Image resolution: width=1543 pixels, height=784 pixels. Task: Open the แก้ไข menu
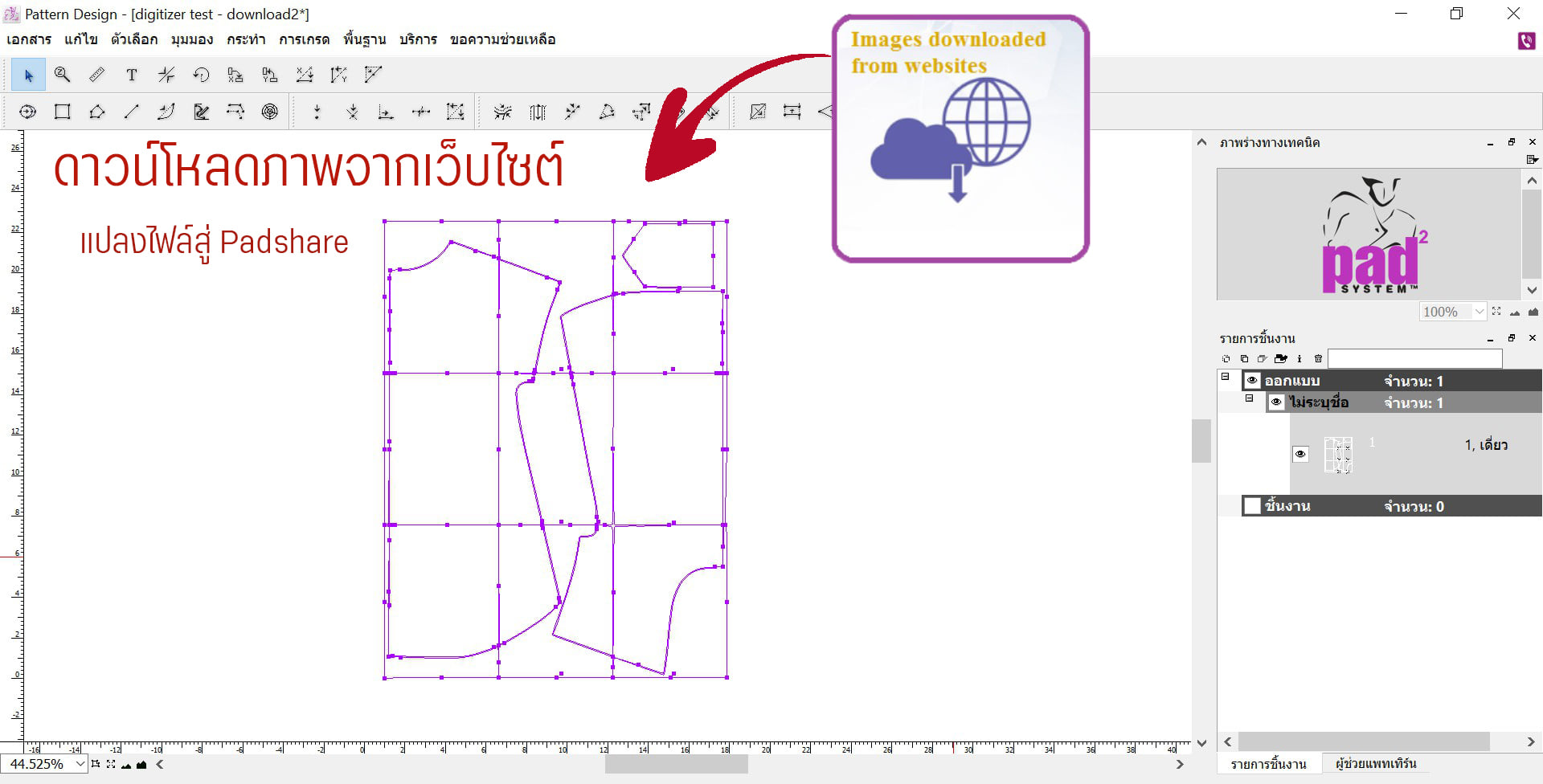pyautogui.click(x=81, y=39)
